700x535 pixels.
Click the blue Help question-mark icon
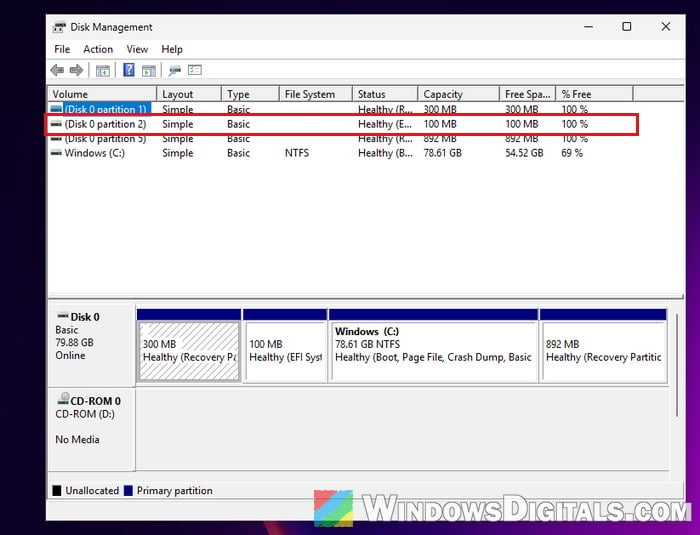pyautogui.click(x=129, y=70)
